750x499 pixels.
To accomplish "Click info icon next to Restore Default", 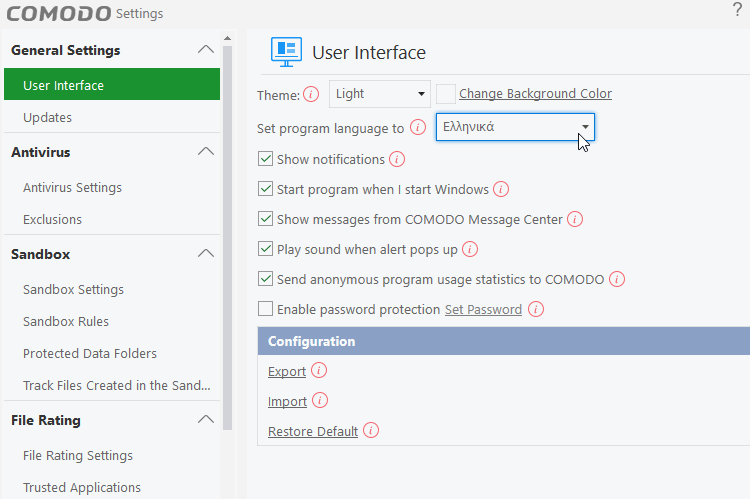I will pos(371,430).
